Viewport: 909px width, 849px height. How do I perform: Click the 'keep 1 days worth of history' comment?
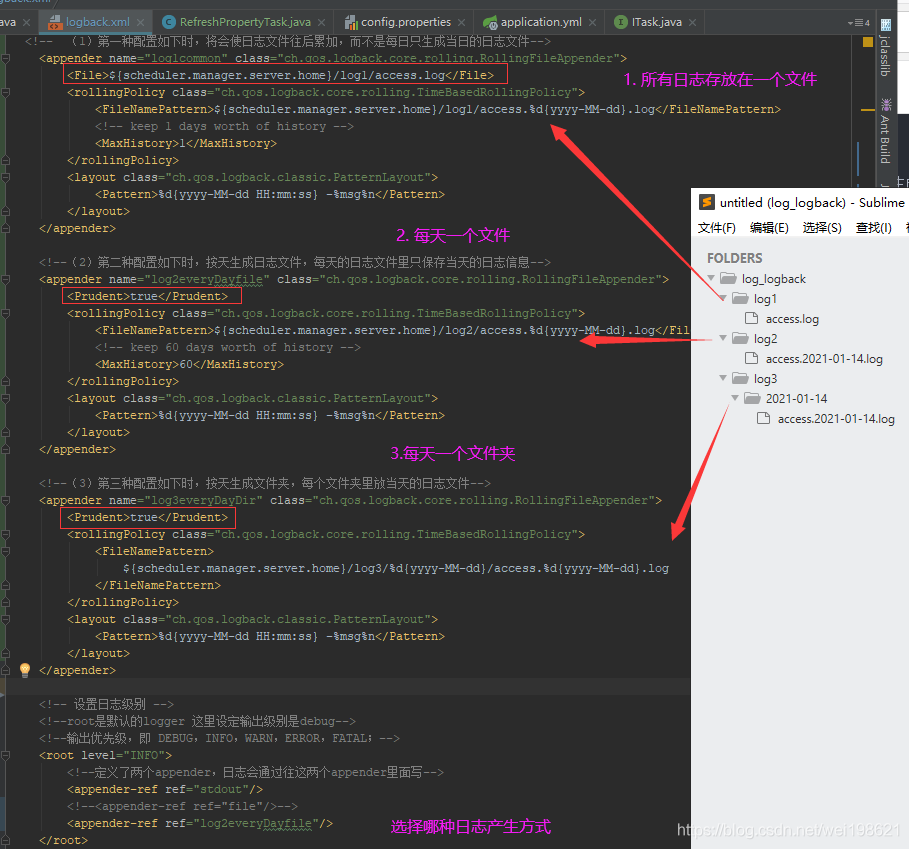coord(224,126)
